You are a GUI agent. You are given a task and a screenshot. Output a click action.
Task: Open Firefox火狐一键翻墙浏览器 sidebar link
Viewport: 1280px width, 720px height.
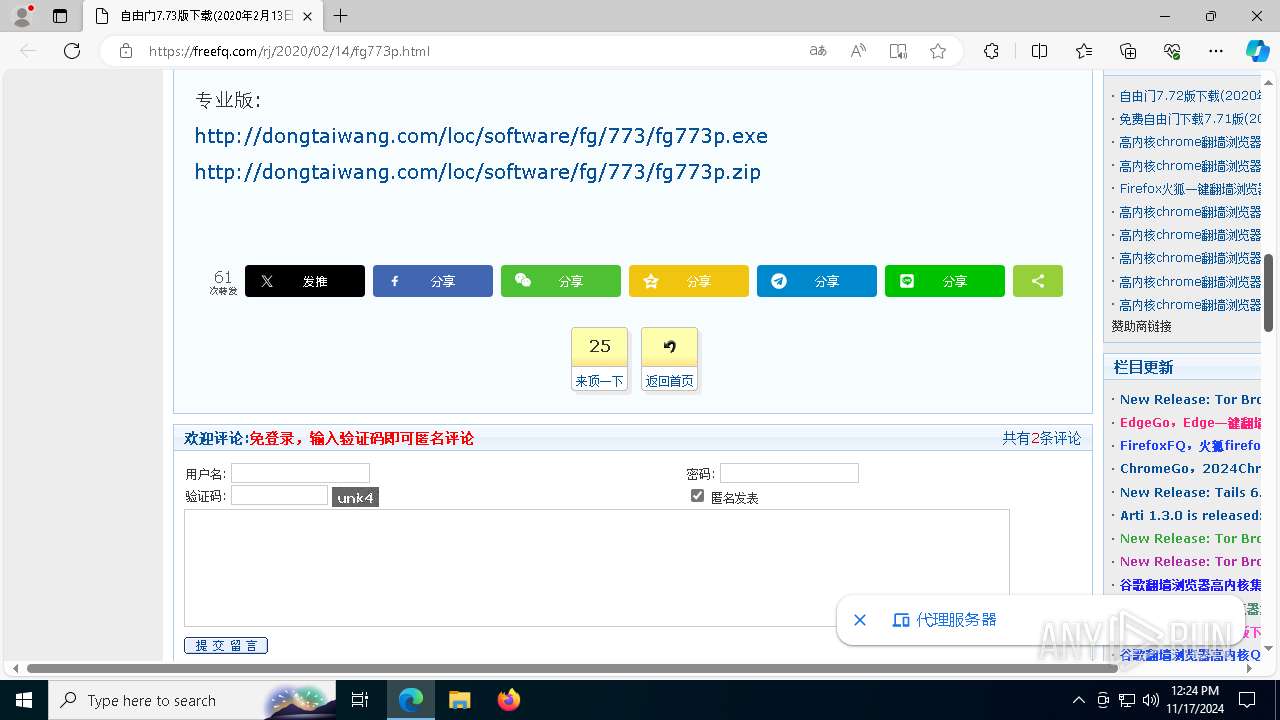(1190, 189)
